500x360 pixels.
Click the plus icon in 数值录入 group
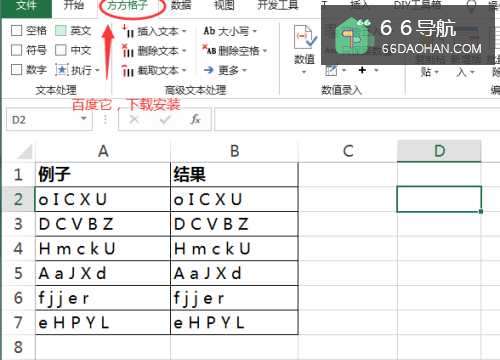(x=362, y=70)
